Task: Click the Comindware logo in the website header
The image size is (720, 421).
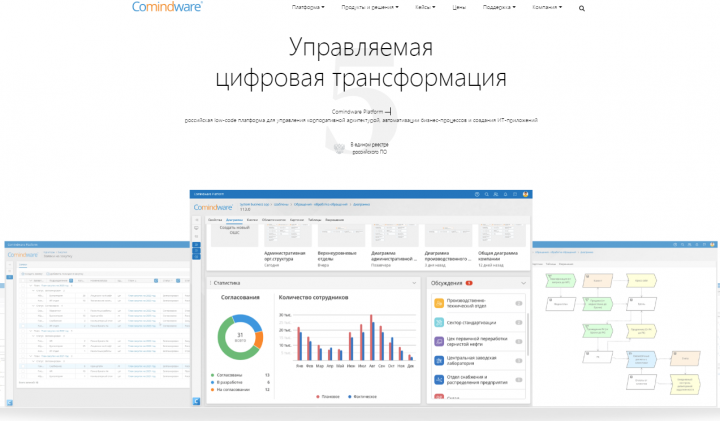Action: (x=167, y=6)
